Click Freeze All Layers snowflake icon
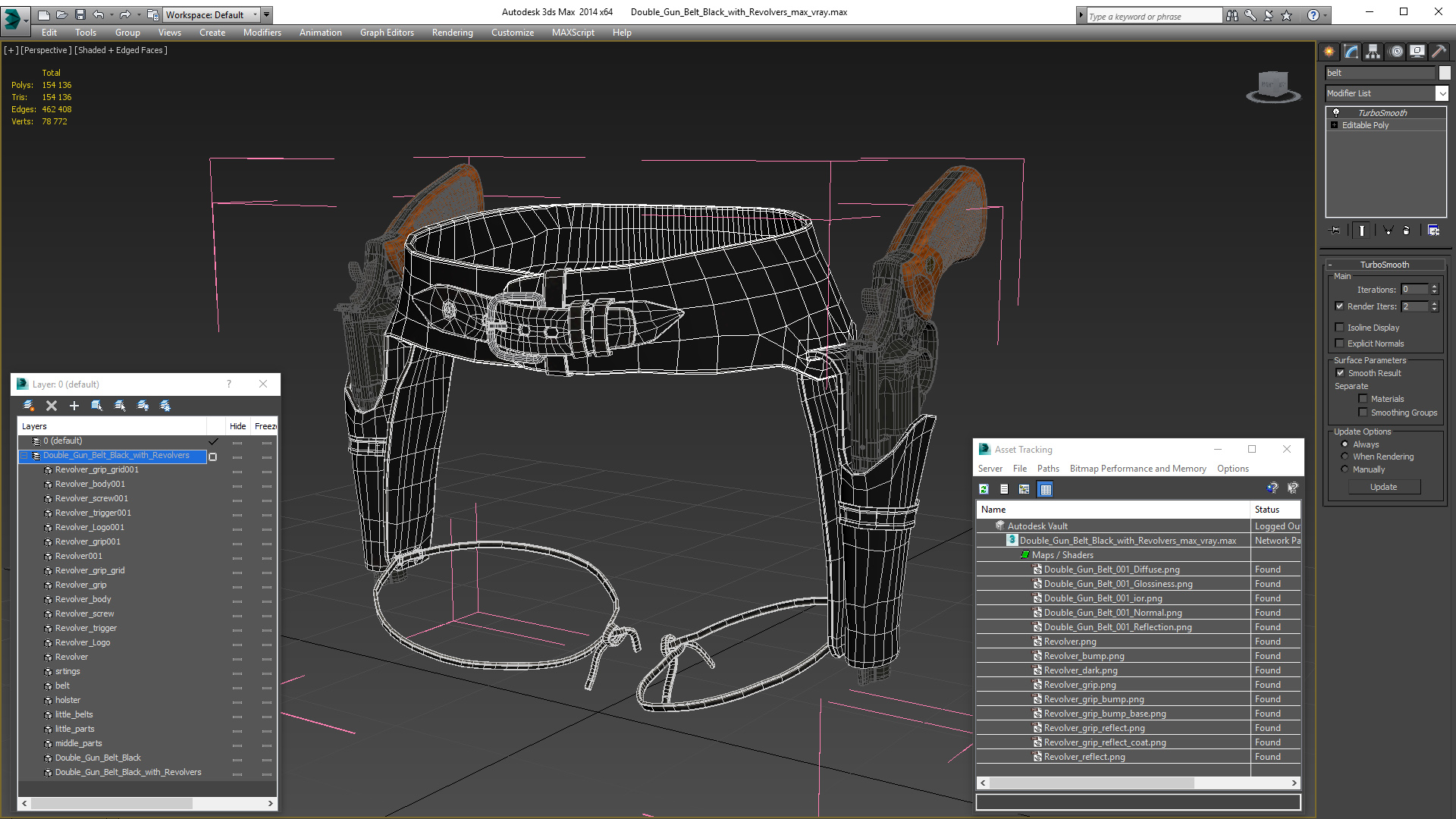Viewport: 1456px width, 819px height. (165, 406)
